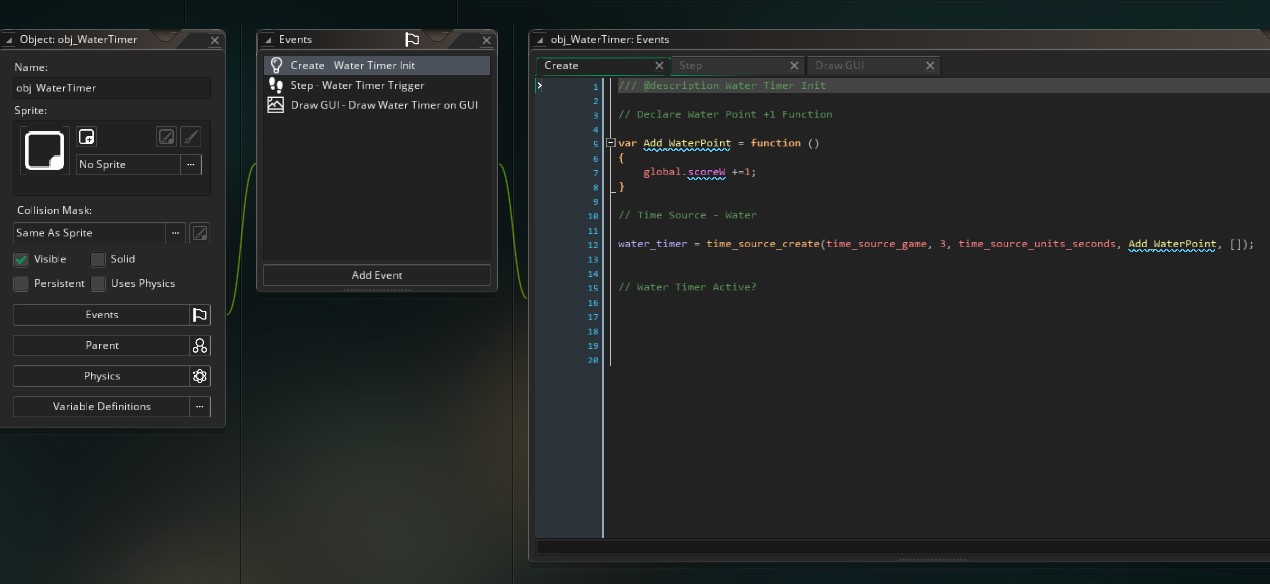Open Variable Definitions

pos(101,407)
